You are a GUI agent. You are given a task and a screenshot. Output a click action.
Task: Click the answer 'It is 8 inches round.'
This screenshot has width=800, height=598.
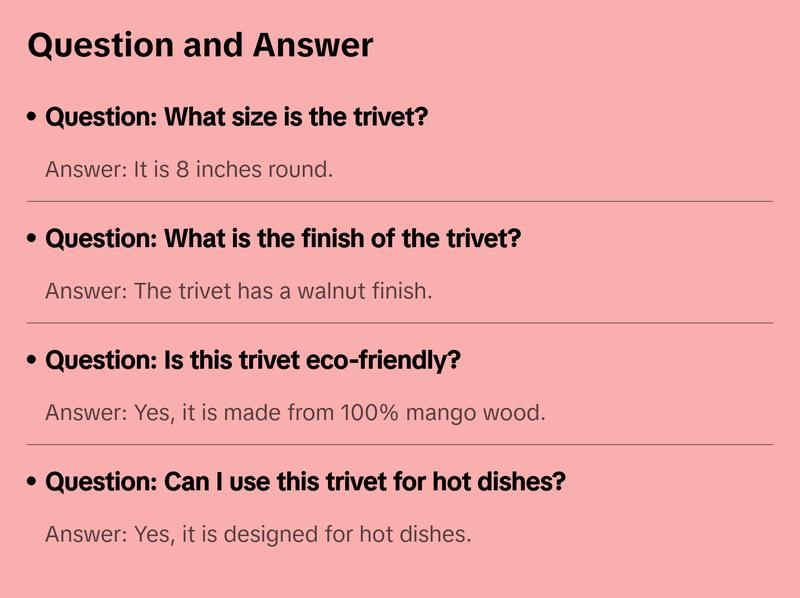189,169
